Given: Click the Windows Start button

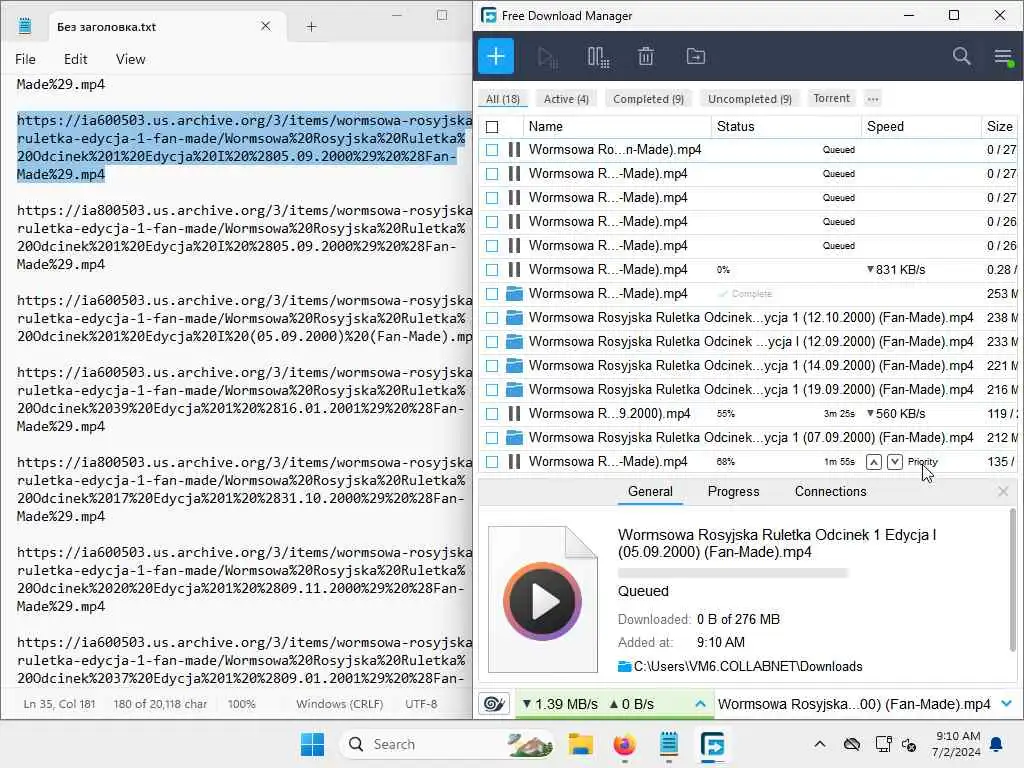Looking at the screenshot, I should click(x=312, y=744).
